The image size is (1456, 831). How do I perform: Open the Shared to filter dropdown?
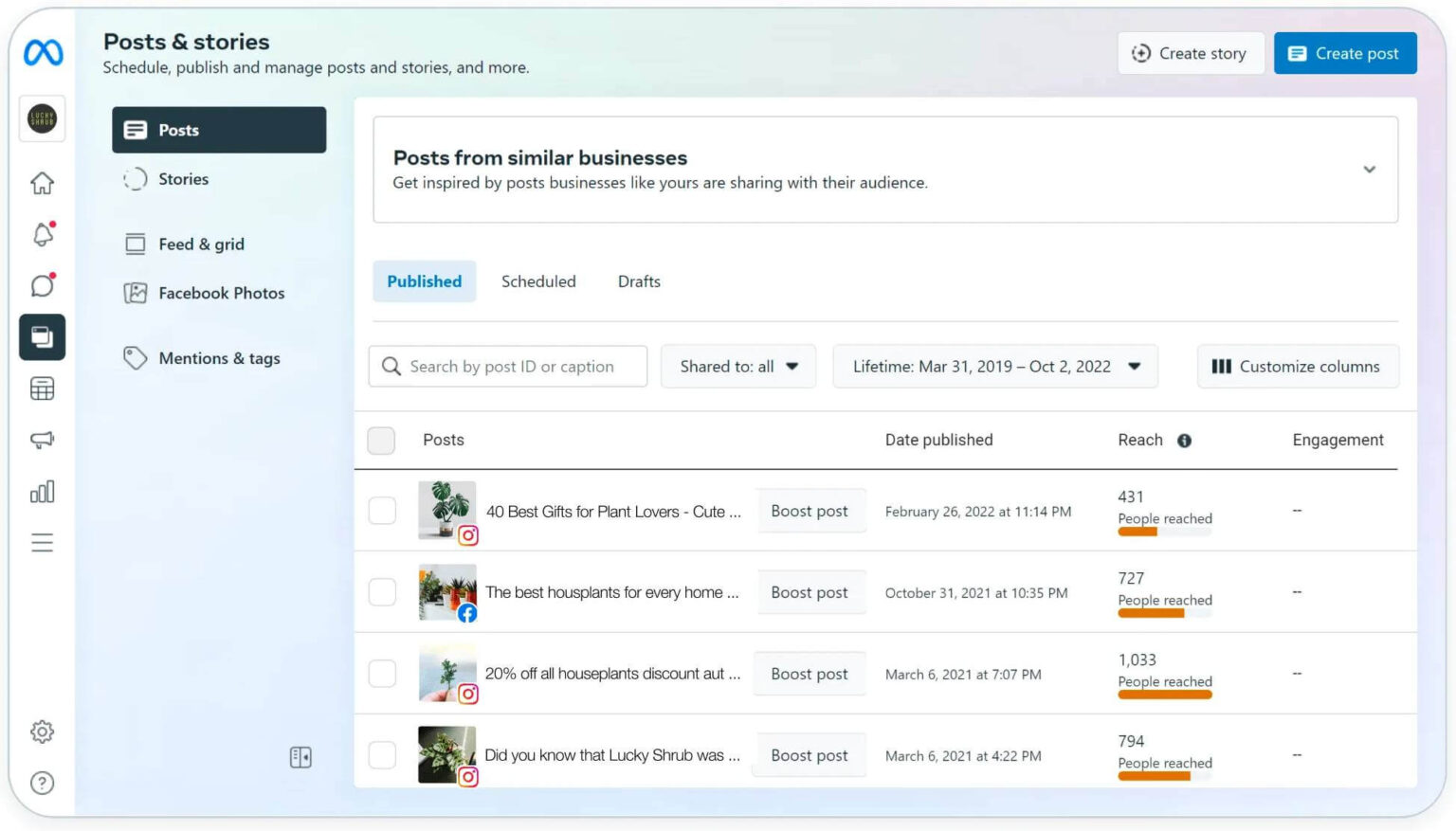(737, 366)
